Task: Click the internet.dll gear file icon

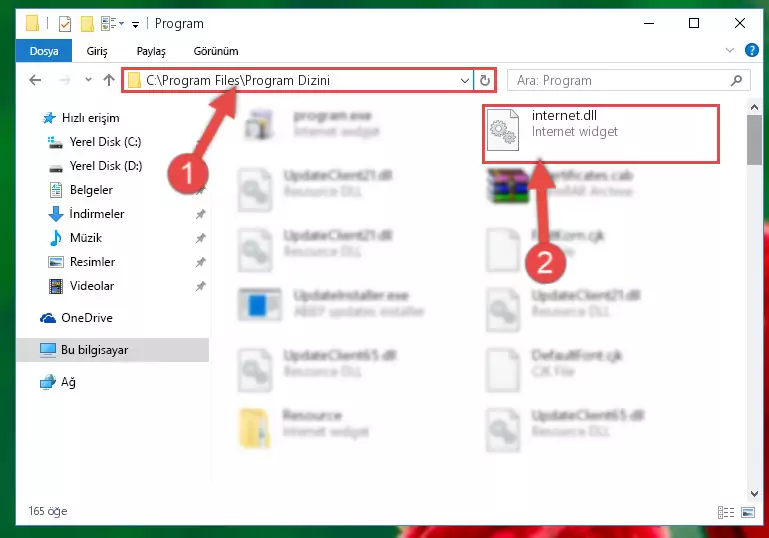Action: point(503,130)
